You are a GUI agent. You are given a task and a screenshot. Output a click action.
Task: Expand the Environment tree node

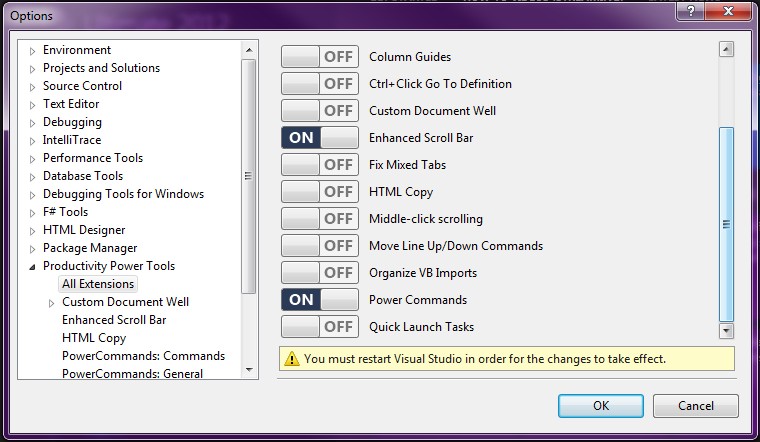tap(32, 51)
